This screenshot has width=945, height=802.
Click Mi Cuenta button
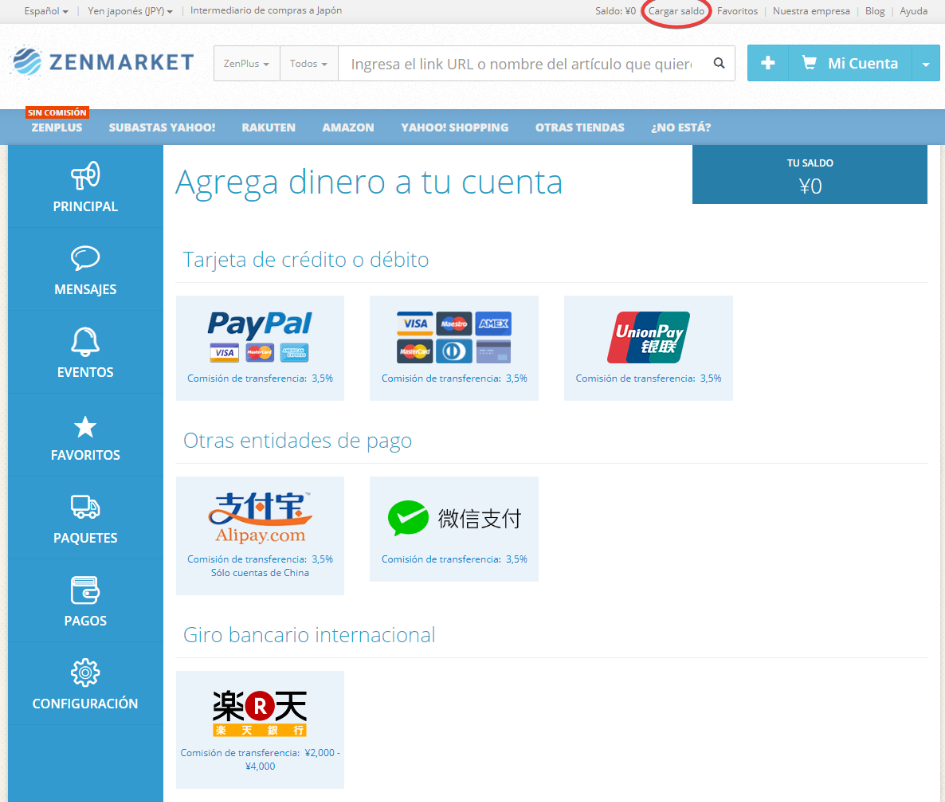pos(850,63)
